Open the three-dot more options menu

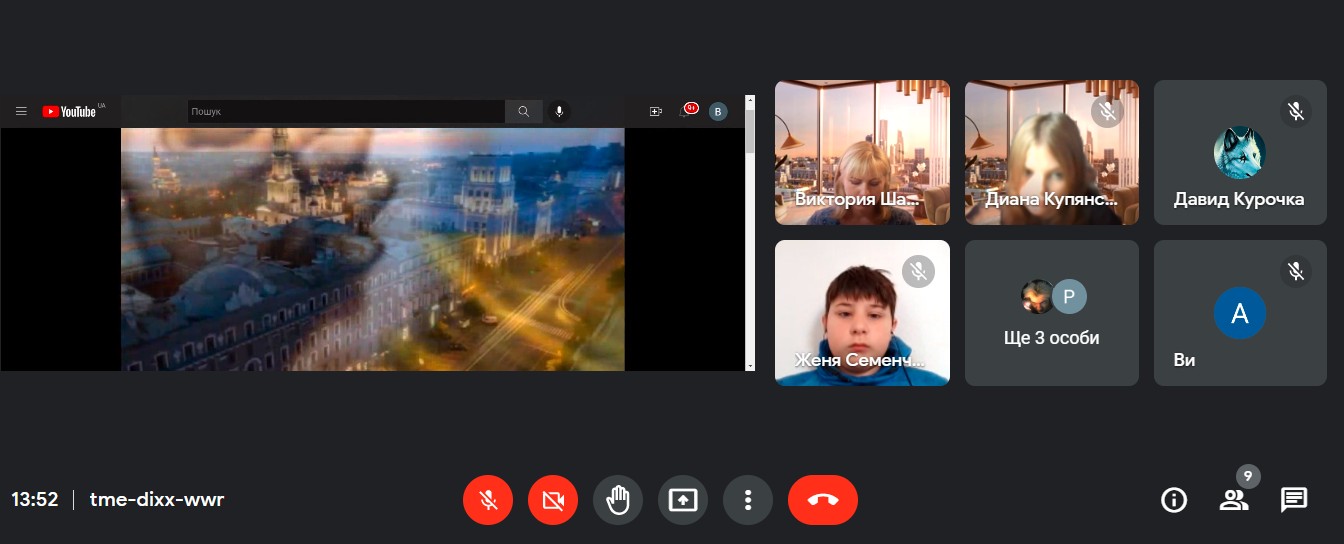point(748,499)
